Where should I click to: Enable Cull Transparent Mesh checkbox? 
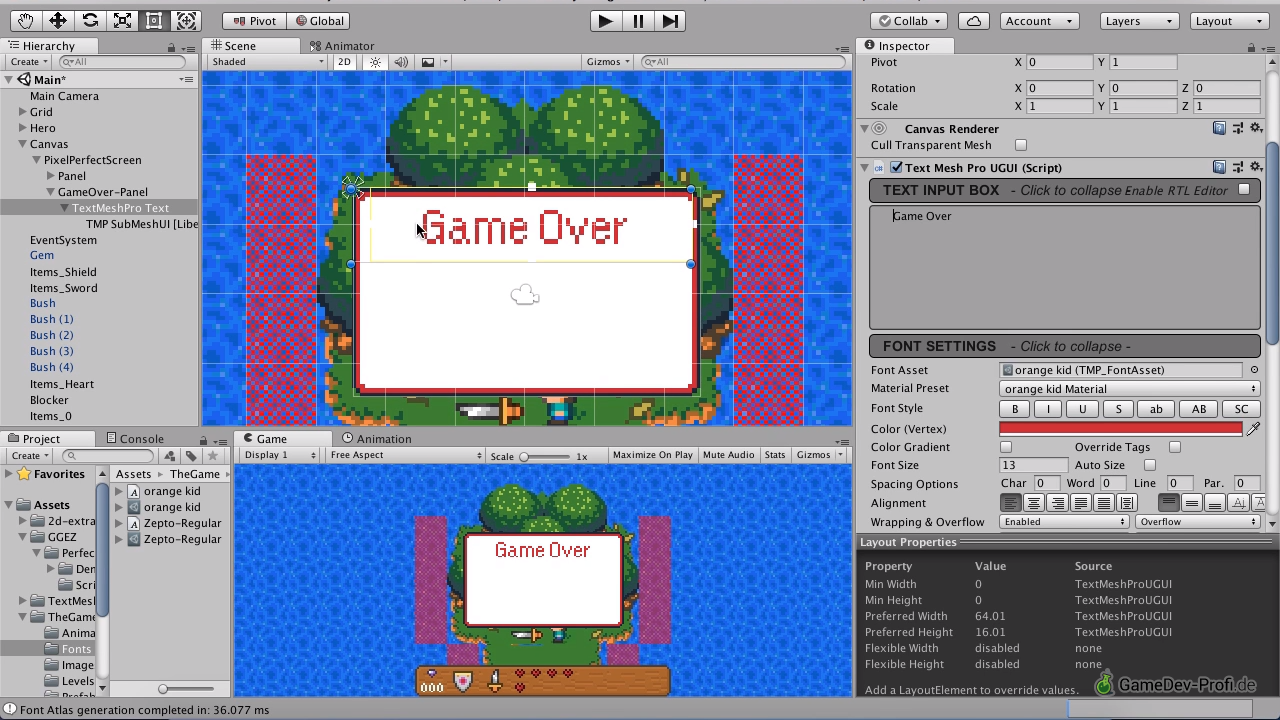(1021, 145)
